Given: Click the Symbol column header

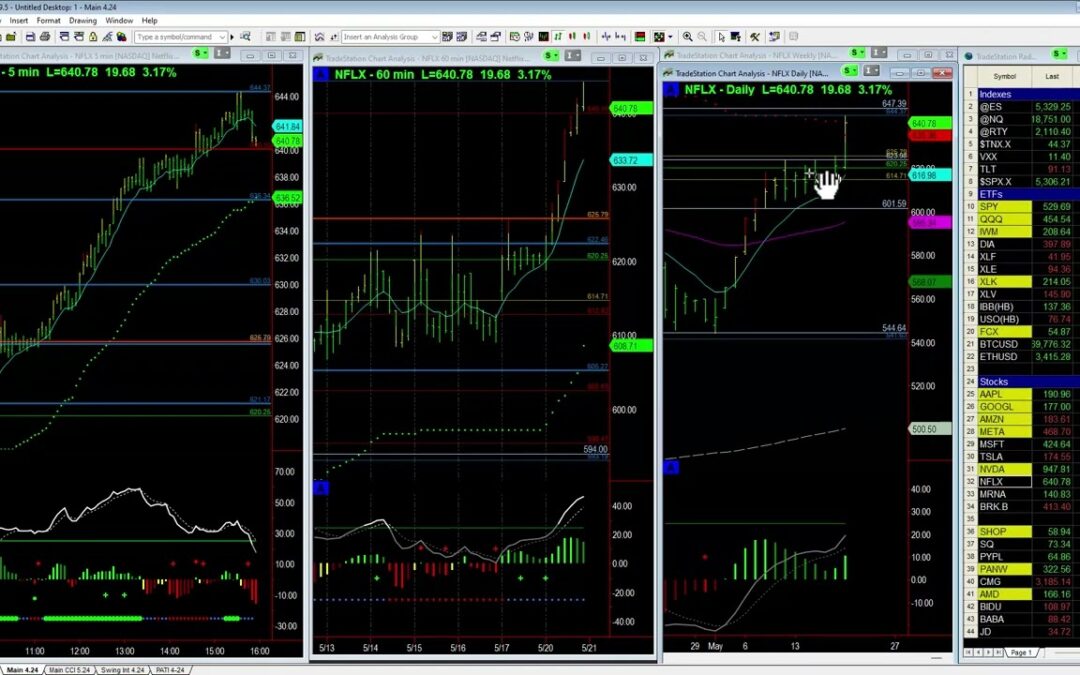Looking at the screenshot, I should click(1004, 76).
